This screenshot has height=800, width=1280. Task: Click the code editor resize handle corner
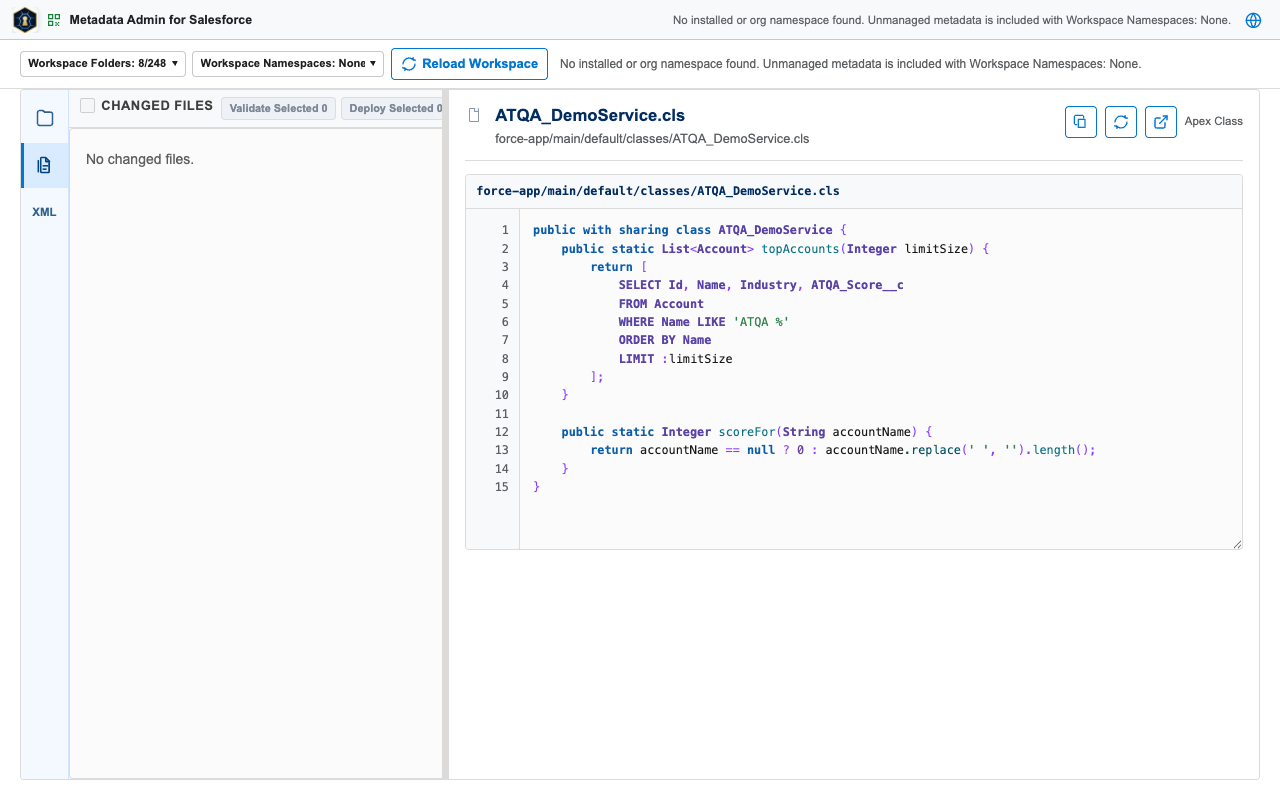[x=1237, y=544]
